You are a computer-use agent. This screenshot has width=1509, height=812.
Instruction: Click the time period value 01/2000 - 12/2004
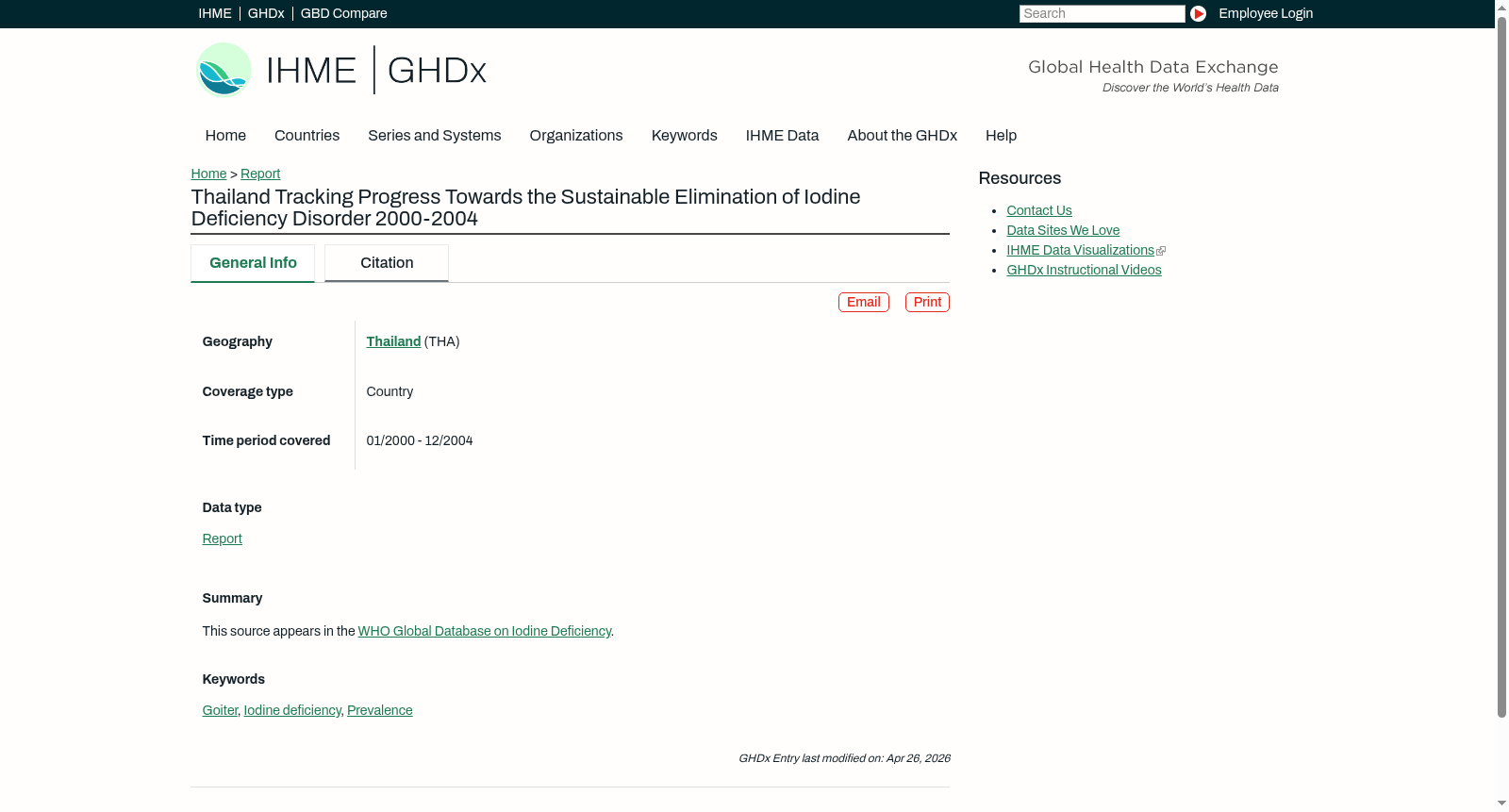[420, 440]
